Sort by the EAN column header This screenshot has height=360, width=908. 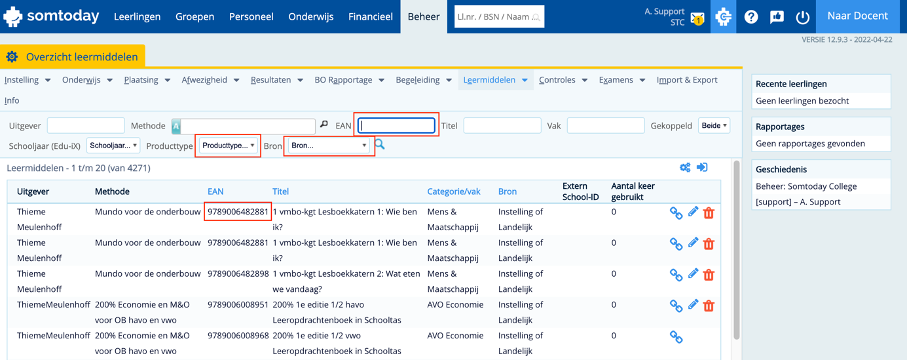coord(215,191)
